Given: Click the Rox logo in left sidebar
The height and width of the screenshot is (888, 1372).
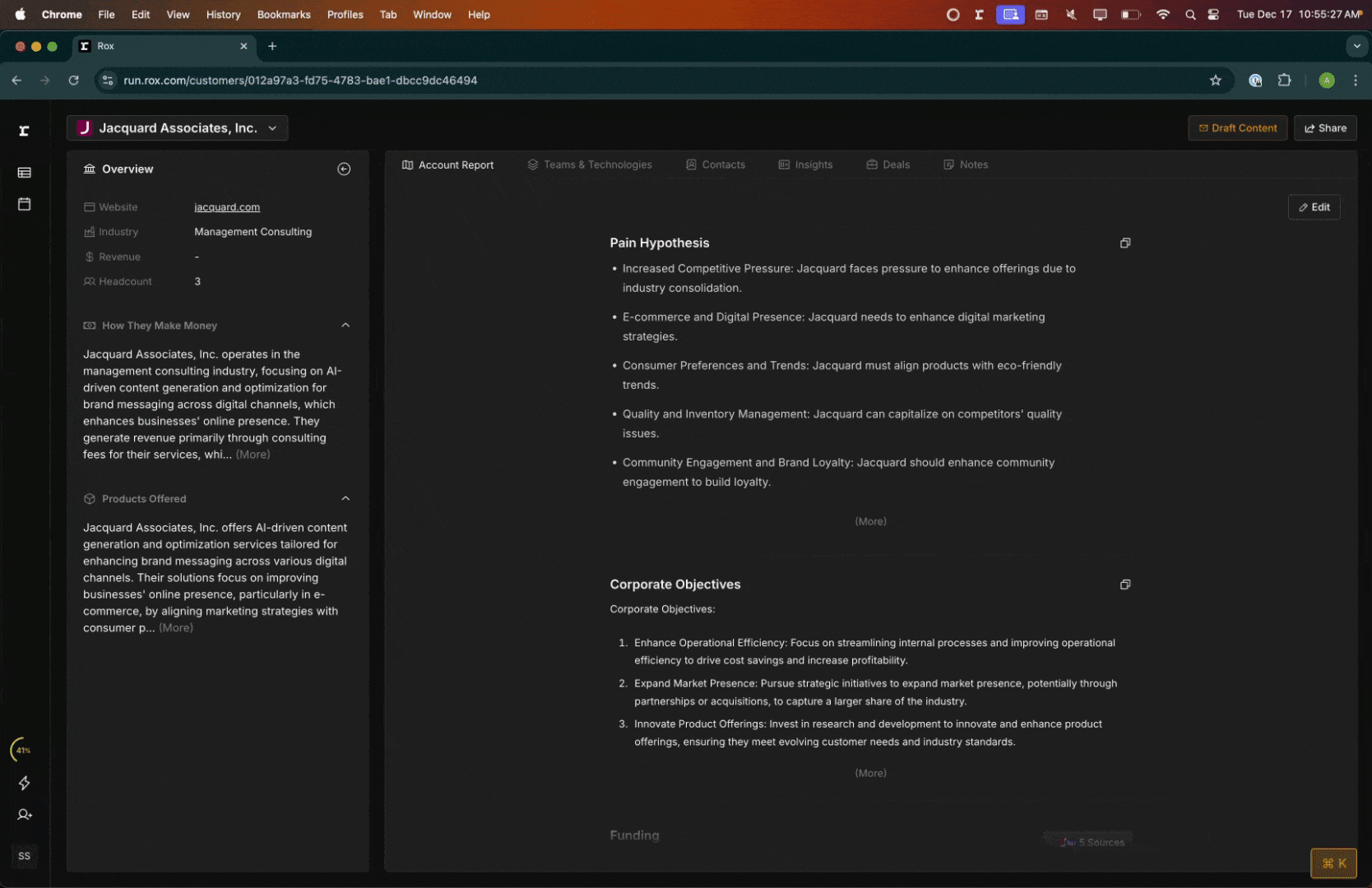Looking at the screenshot, I should 24,131.
